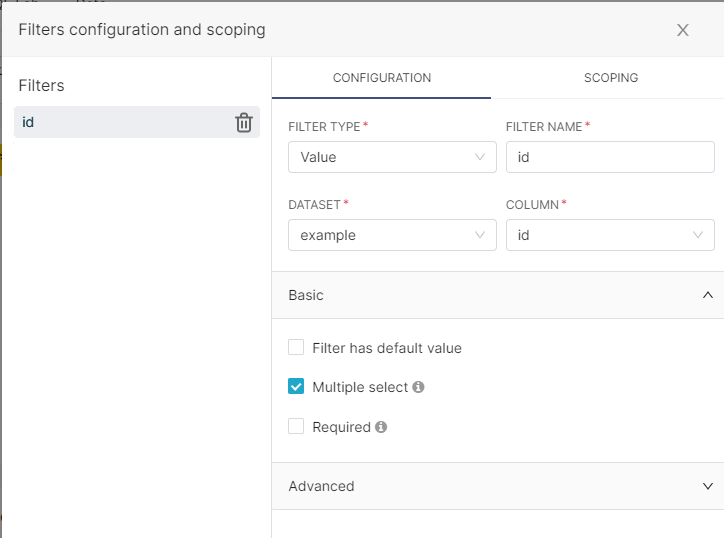Tick the Required checkbox
The height and width of the screenshot is (538, 724).
pyautogui.click(x=296, y=427)
